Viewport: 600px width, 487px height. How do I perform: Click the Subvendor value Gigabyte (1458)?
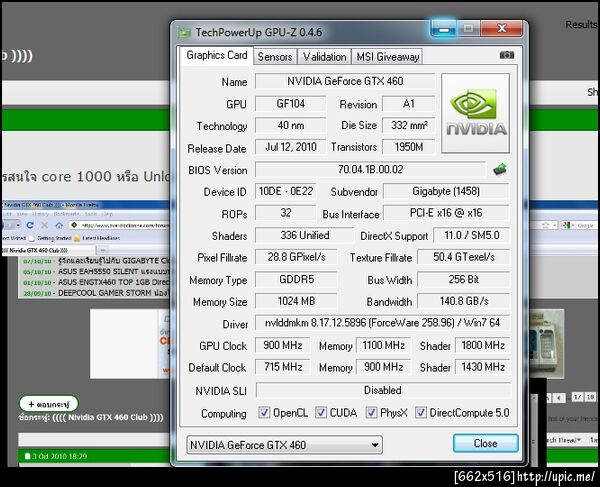pos(446,191)
